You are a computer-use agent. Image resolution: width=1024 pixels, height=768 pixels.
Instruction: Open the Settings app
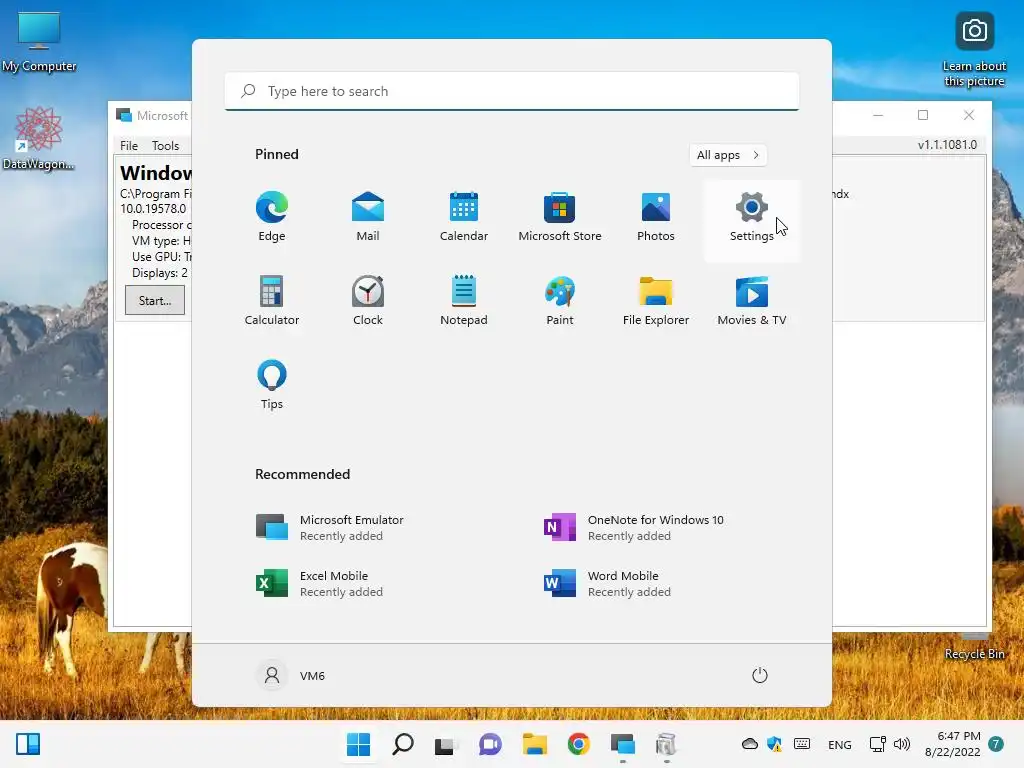752,221
